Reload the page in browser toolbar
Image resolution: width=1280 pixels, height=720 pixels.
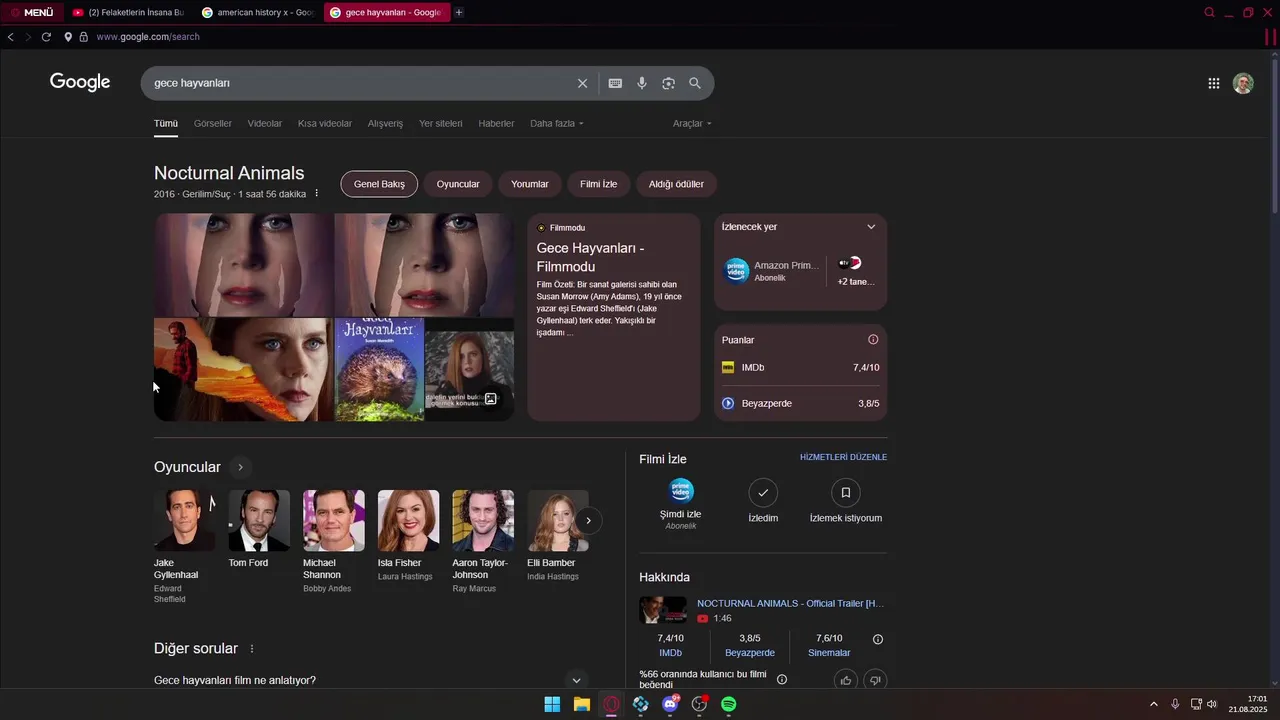click(46, 36)
